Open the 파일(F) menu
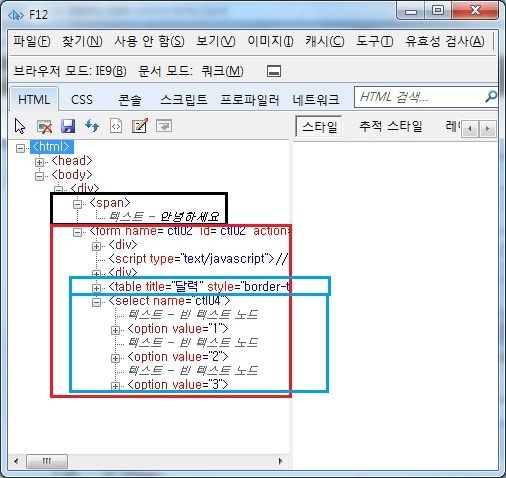The width and height of the screenshot is (506, 478). pos(32,41)
